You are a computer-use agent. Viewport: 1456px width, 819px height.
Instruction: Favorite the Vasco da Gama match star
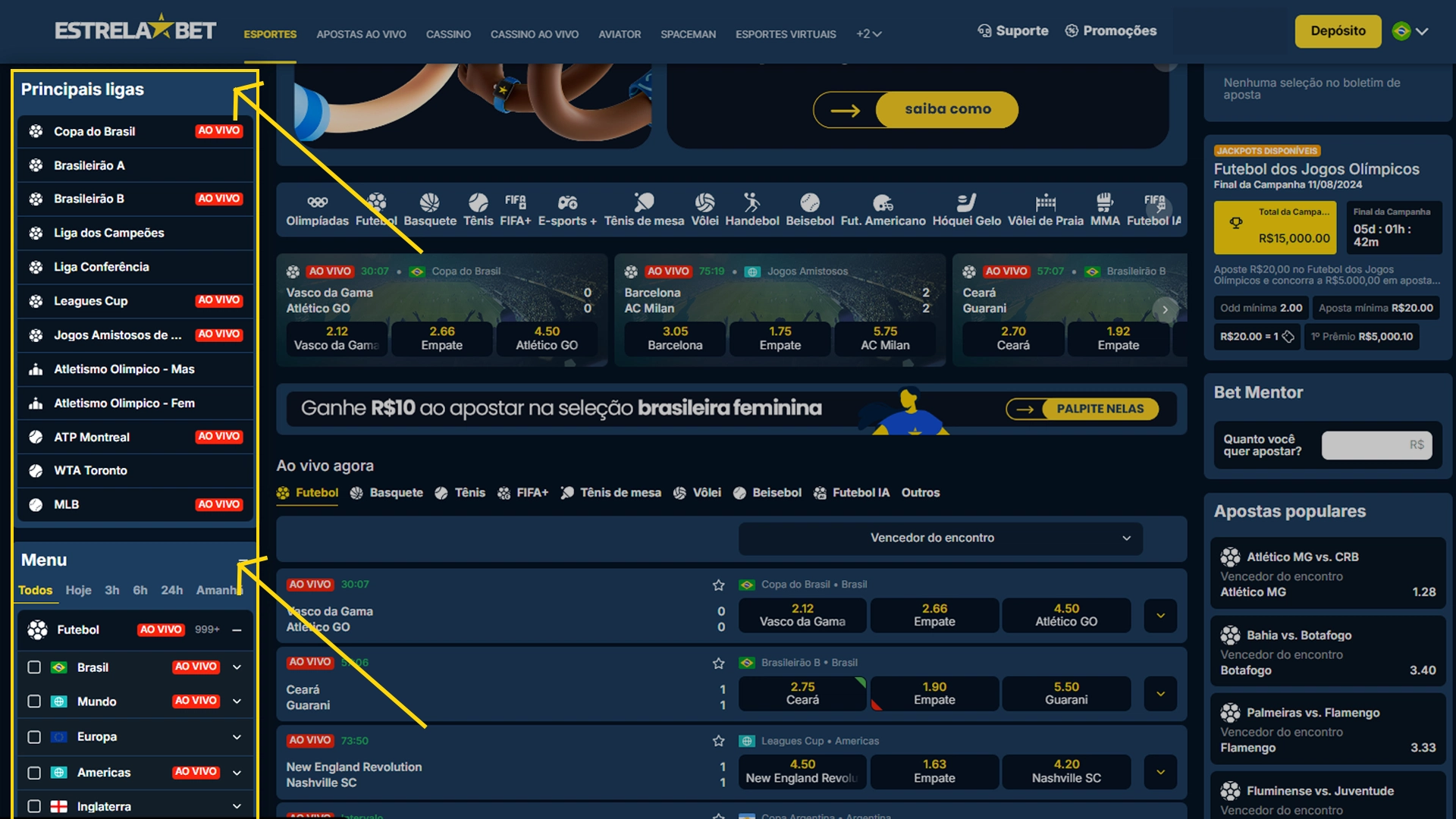718,585
